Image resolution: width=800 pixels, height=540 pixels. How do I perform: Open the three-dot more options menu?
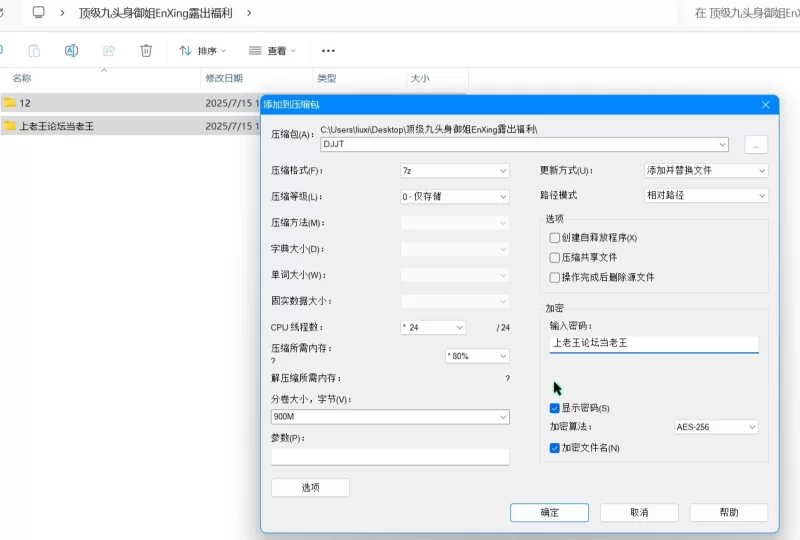328,51
